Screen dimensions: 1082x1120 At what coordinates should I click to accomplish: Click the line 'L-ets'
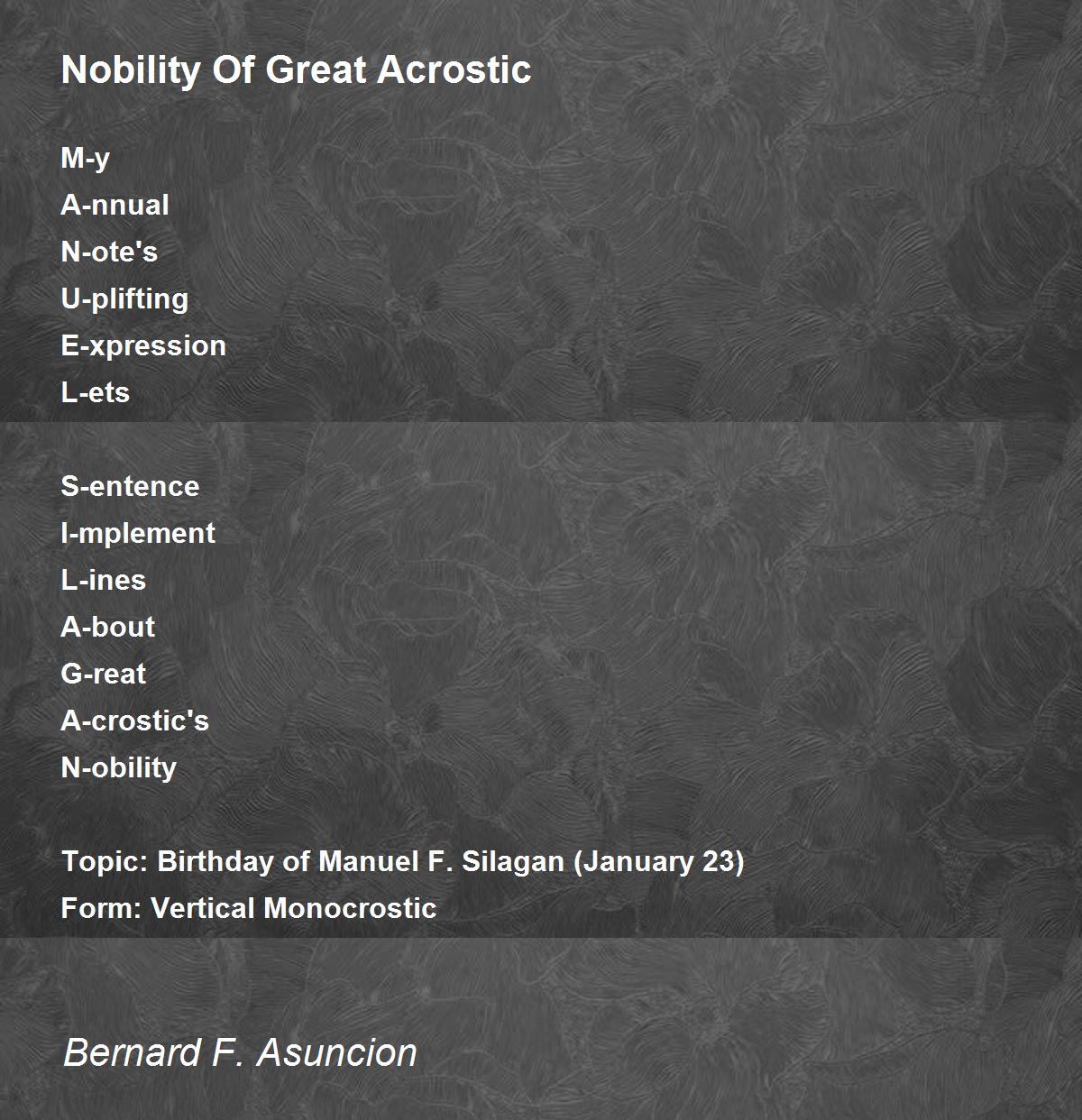[96, 393]
